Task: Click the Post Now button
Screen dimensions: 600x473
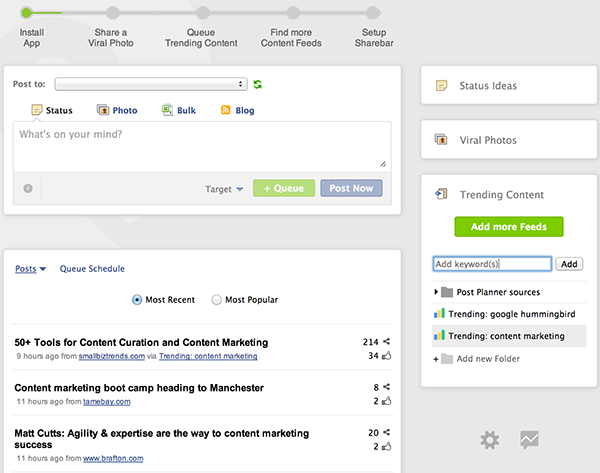Action: point(351,188)
